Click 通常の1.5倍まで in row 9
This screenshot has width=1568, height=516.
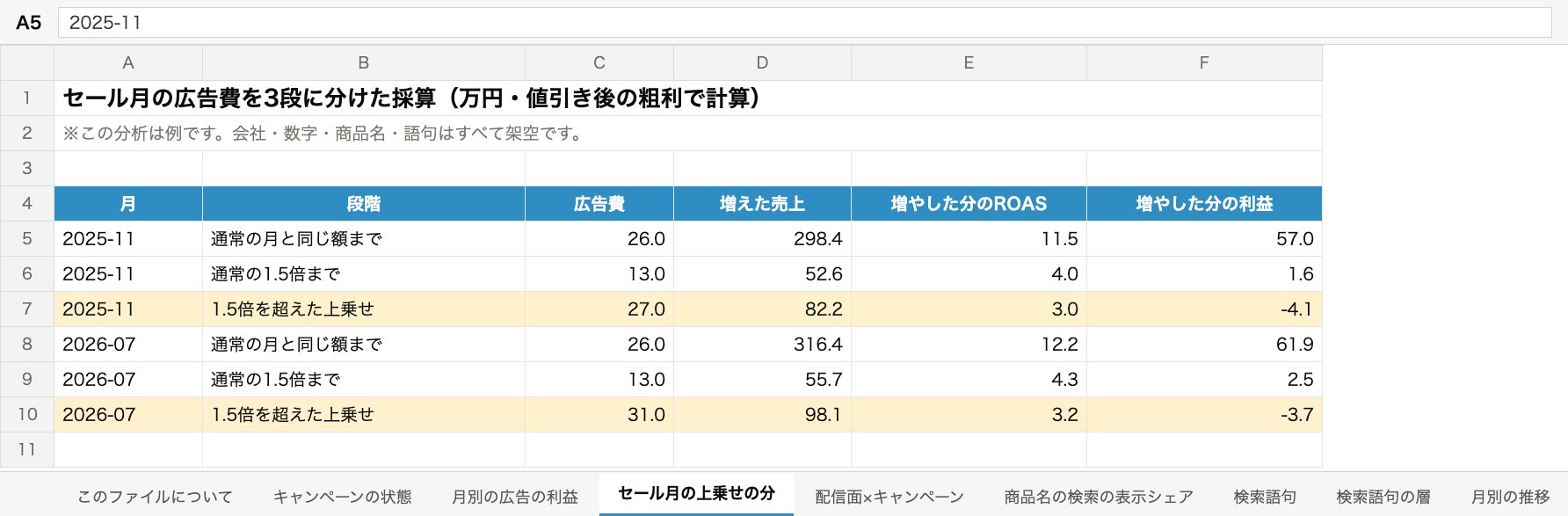tap(364, 380)
